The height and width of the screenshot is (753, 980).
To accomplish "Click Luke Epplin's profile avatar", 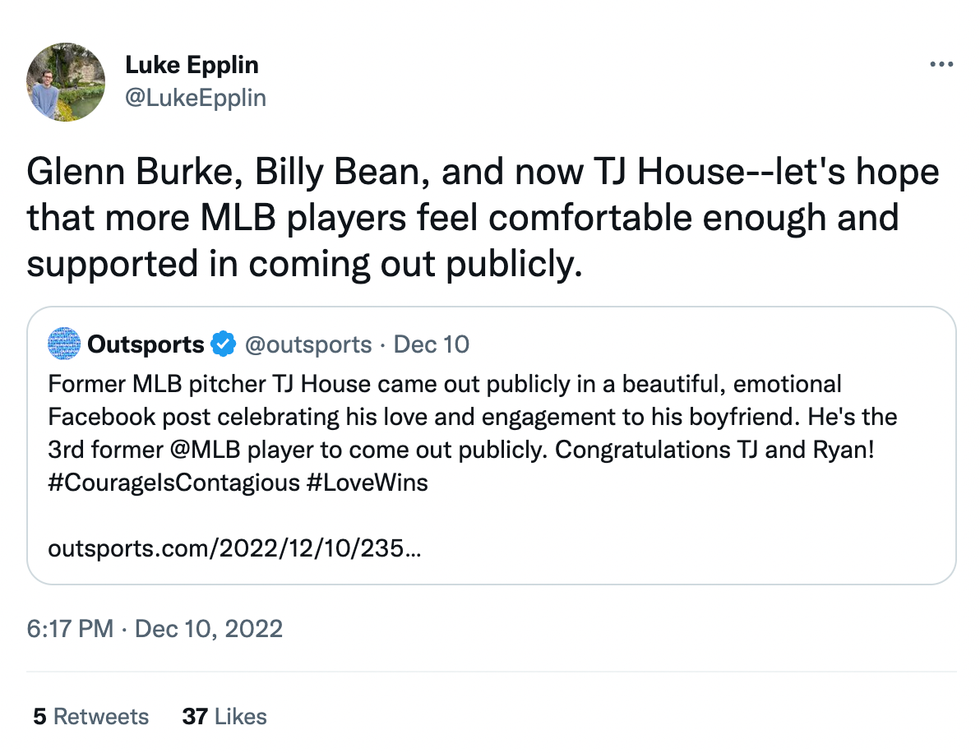I will point(66,82).
